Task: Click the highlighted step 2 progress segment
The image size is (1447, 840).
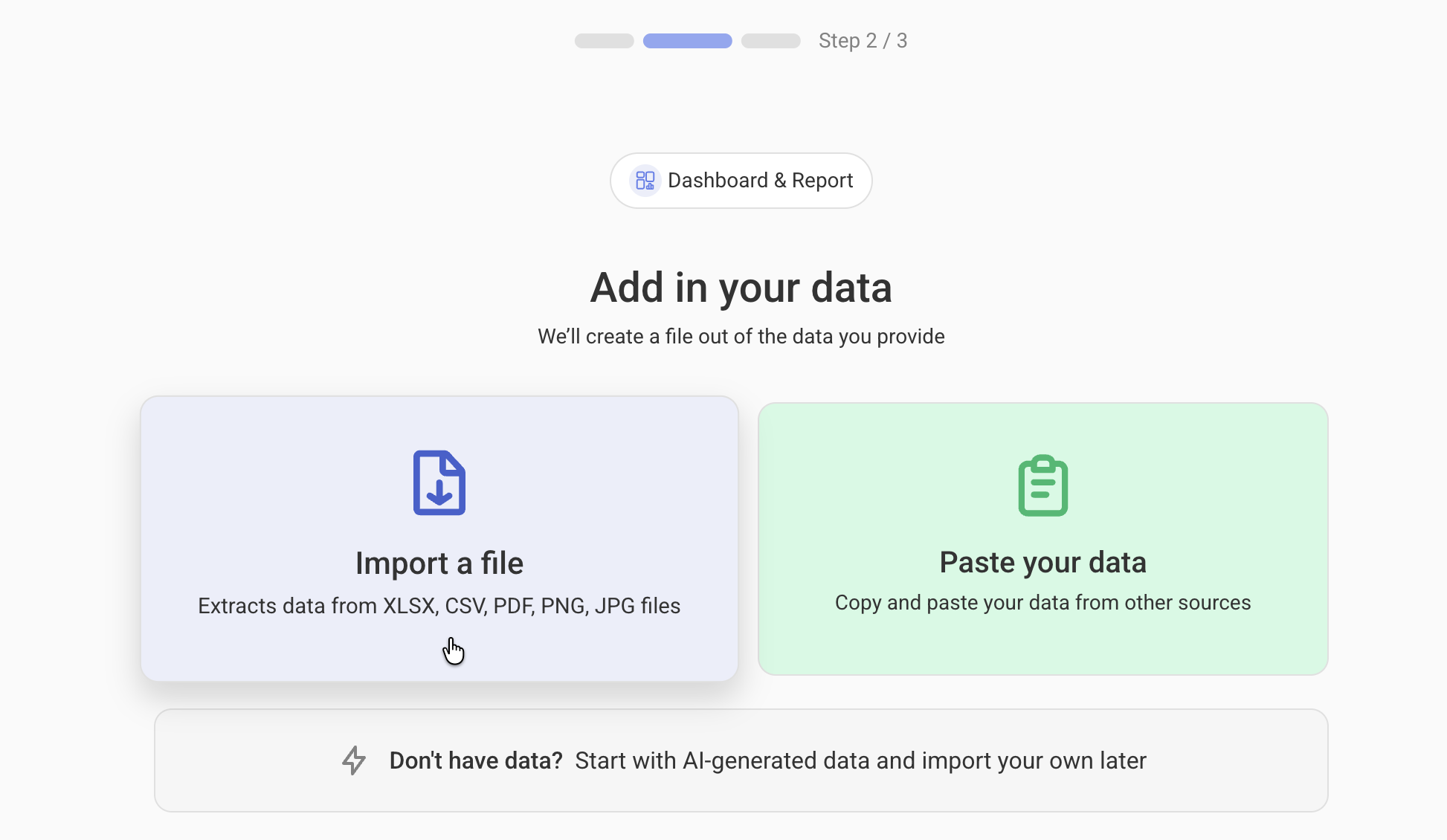Action: point(686,41)
